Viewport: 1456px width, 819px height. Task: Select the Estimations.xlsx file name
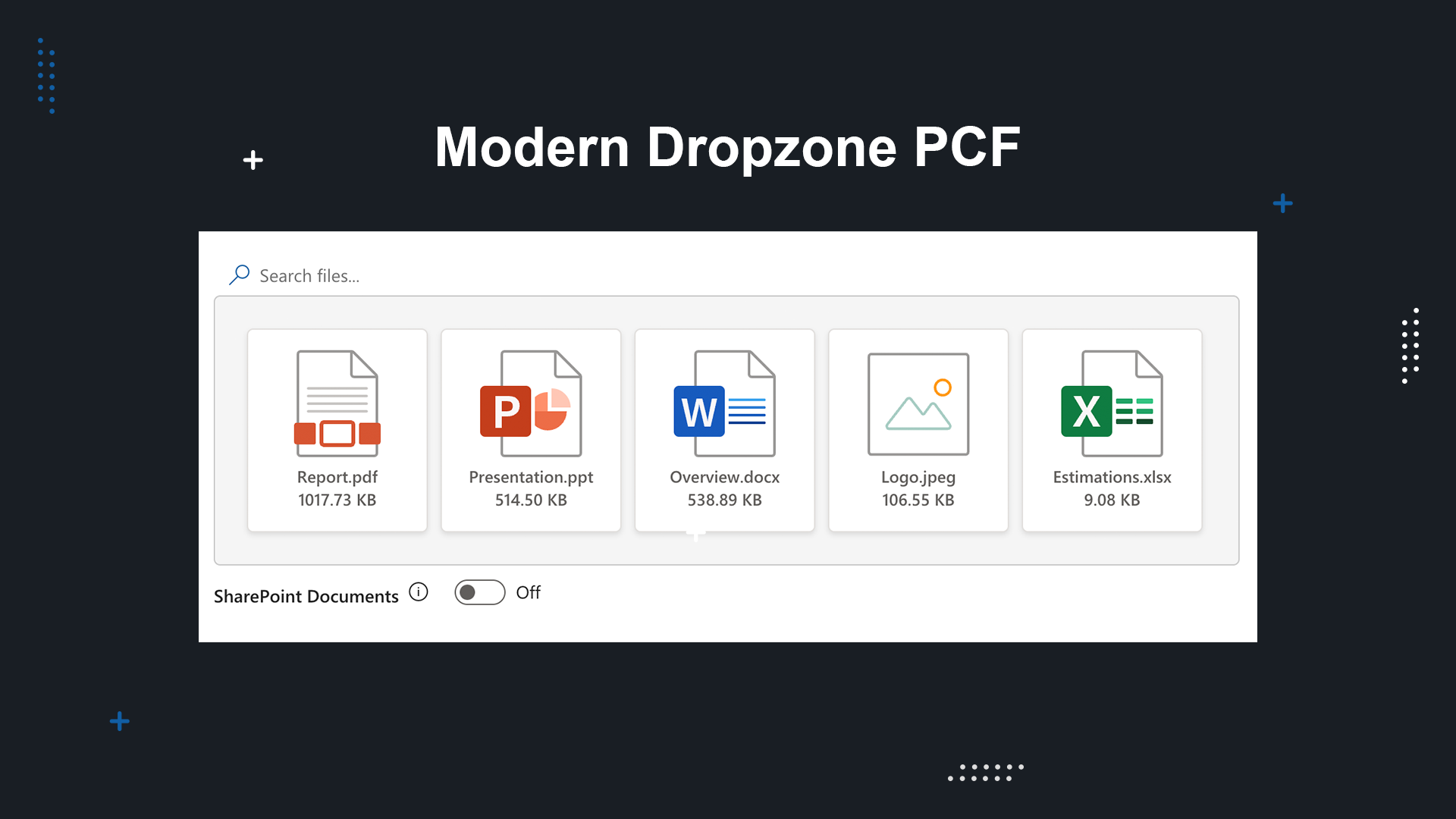1112,477
